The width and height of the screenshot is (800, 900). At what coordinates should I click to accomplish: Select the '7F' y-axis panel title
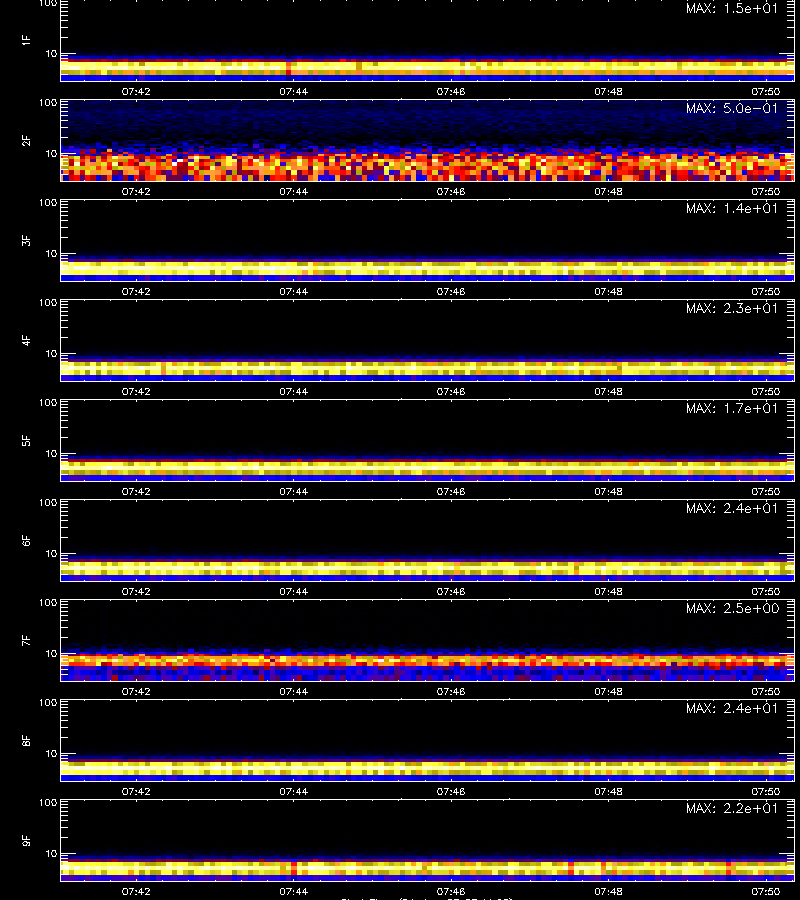click(26, 640)
